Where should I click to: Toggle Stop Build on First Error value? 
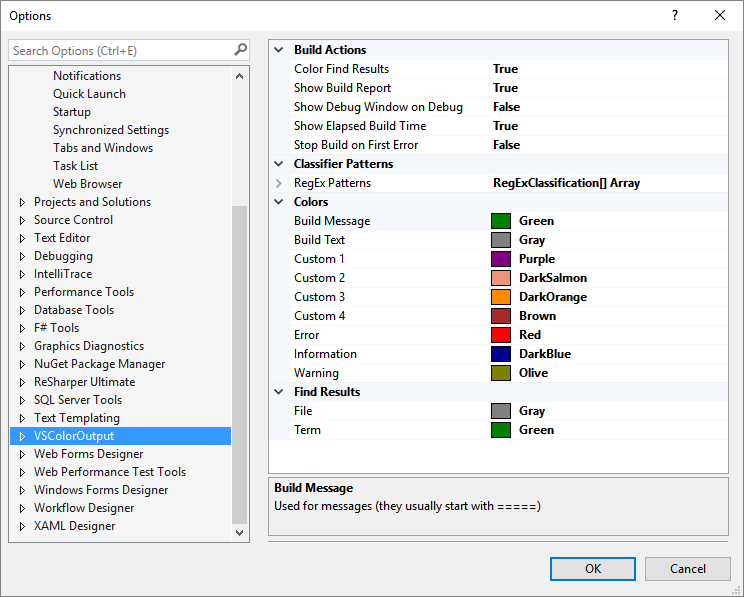(x=506, y=145)
